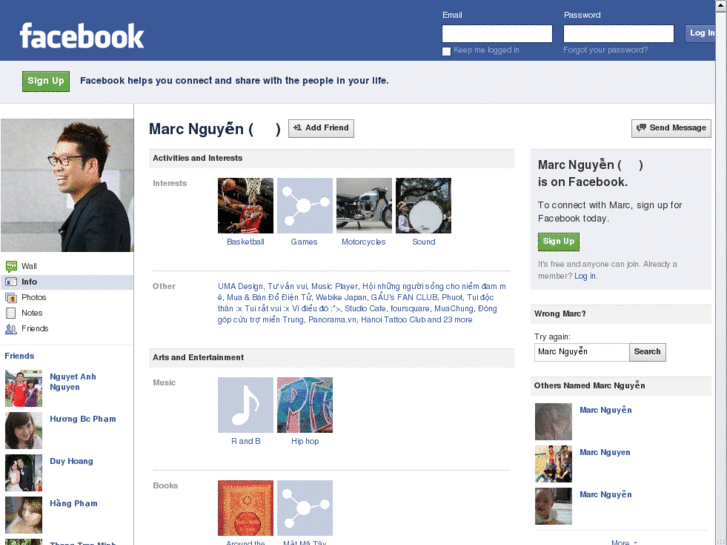Open first Others Named Marc Nguyễn photo
This screenshot has width=727, height=545.
(553, 422)
